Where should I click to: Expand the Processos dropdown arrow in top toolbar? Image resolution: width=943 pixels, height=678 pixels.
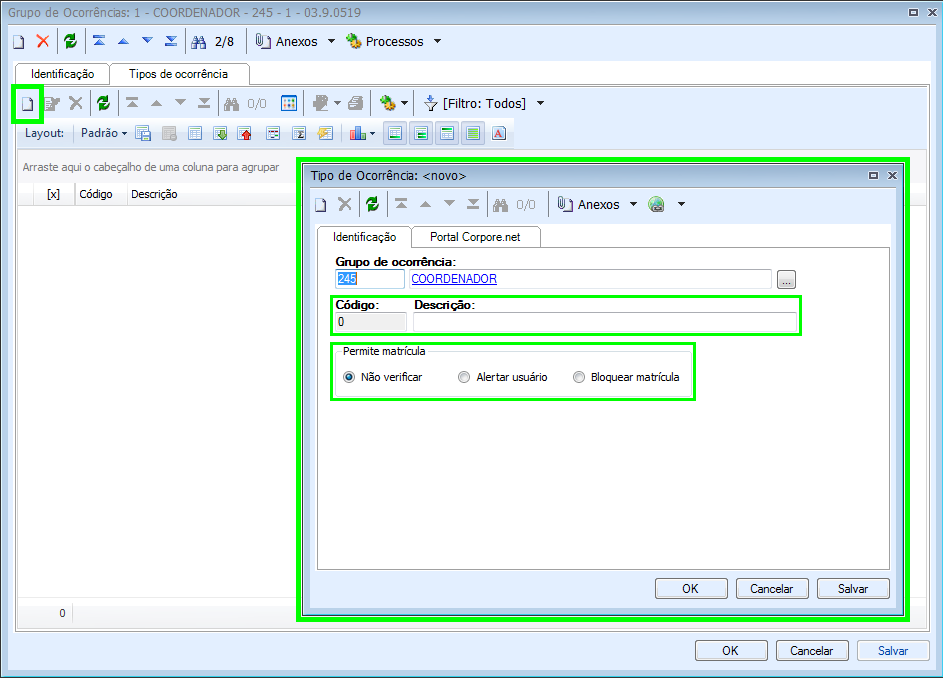pos(437,42)
